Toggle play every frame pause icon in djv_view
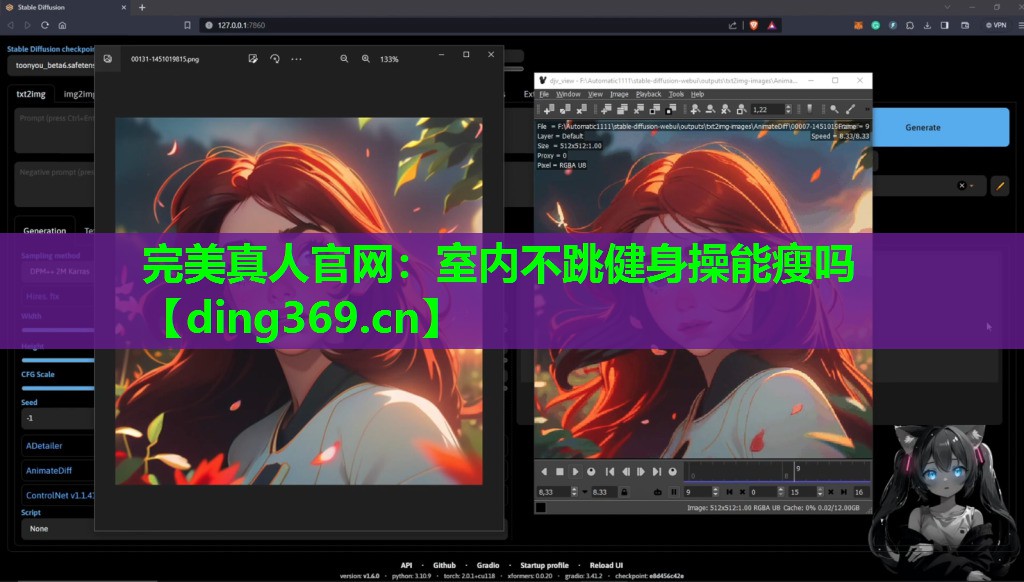 [x=674, y=492]
